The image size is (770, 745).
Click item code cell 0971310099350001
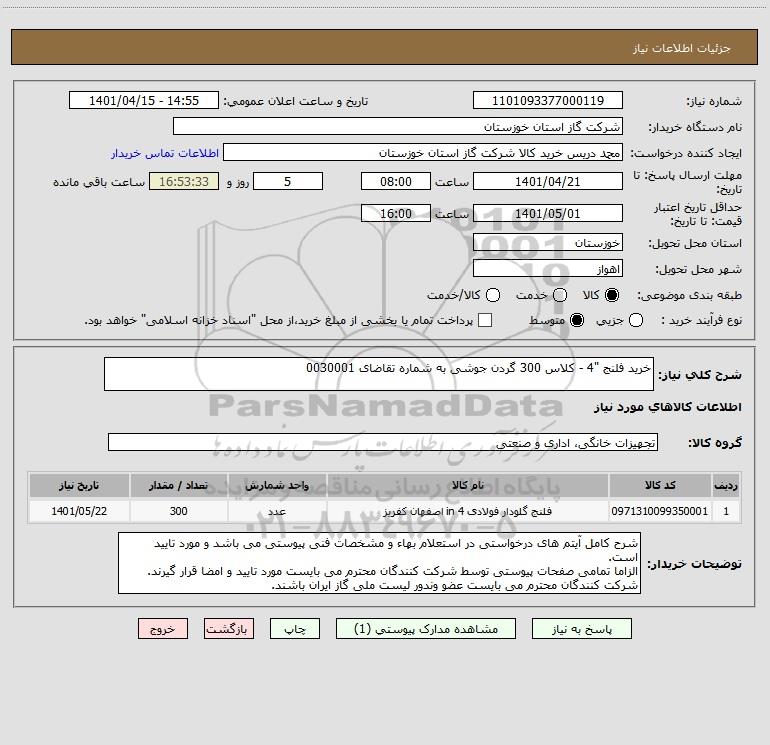pos(660,511)
